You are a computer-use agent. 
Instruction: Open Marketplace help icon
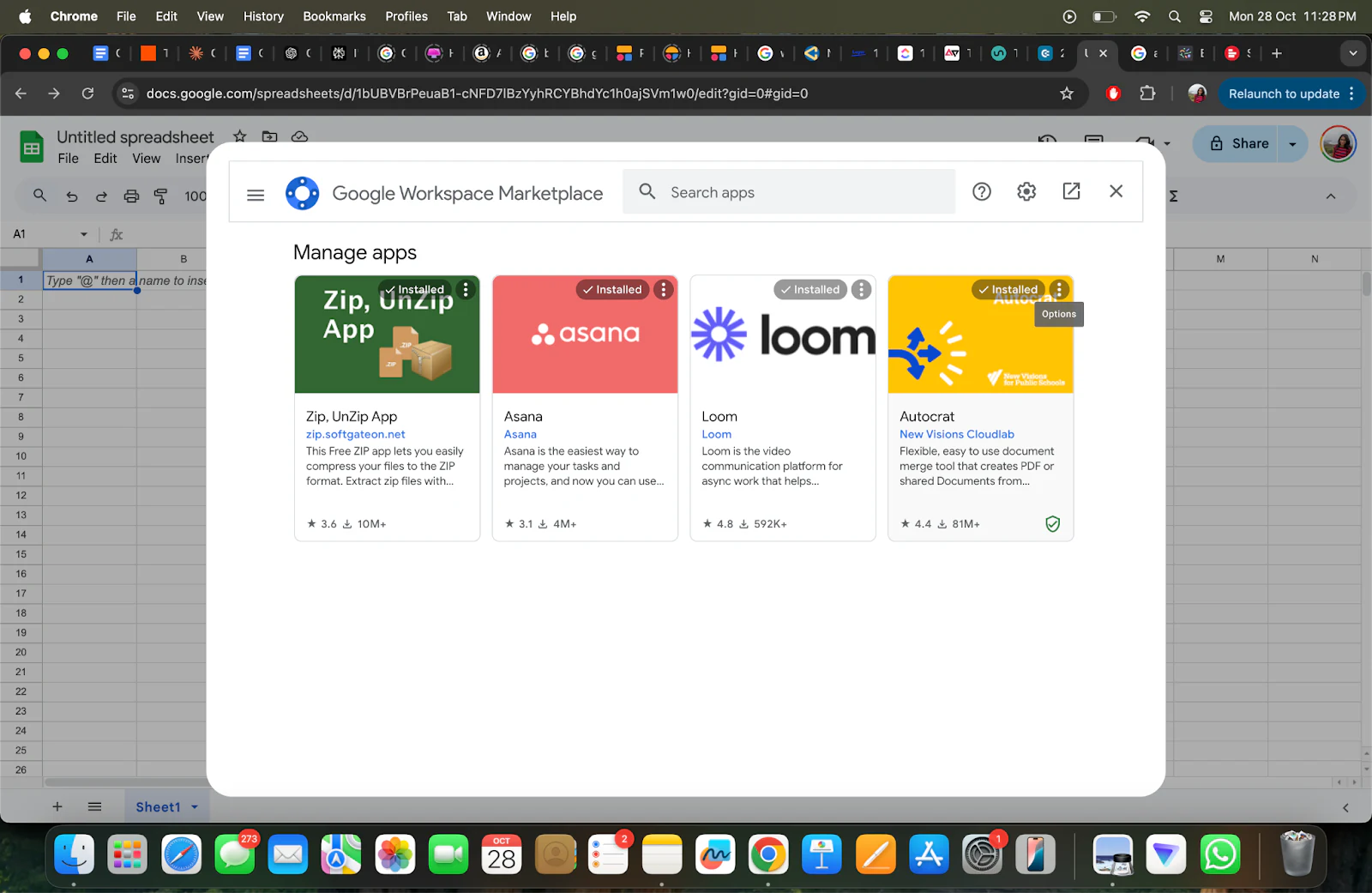982,192
